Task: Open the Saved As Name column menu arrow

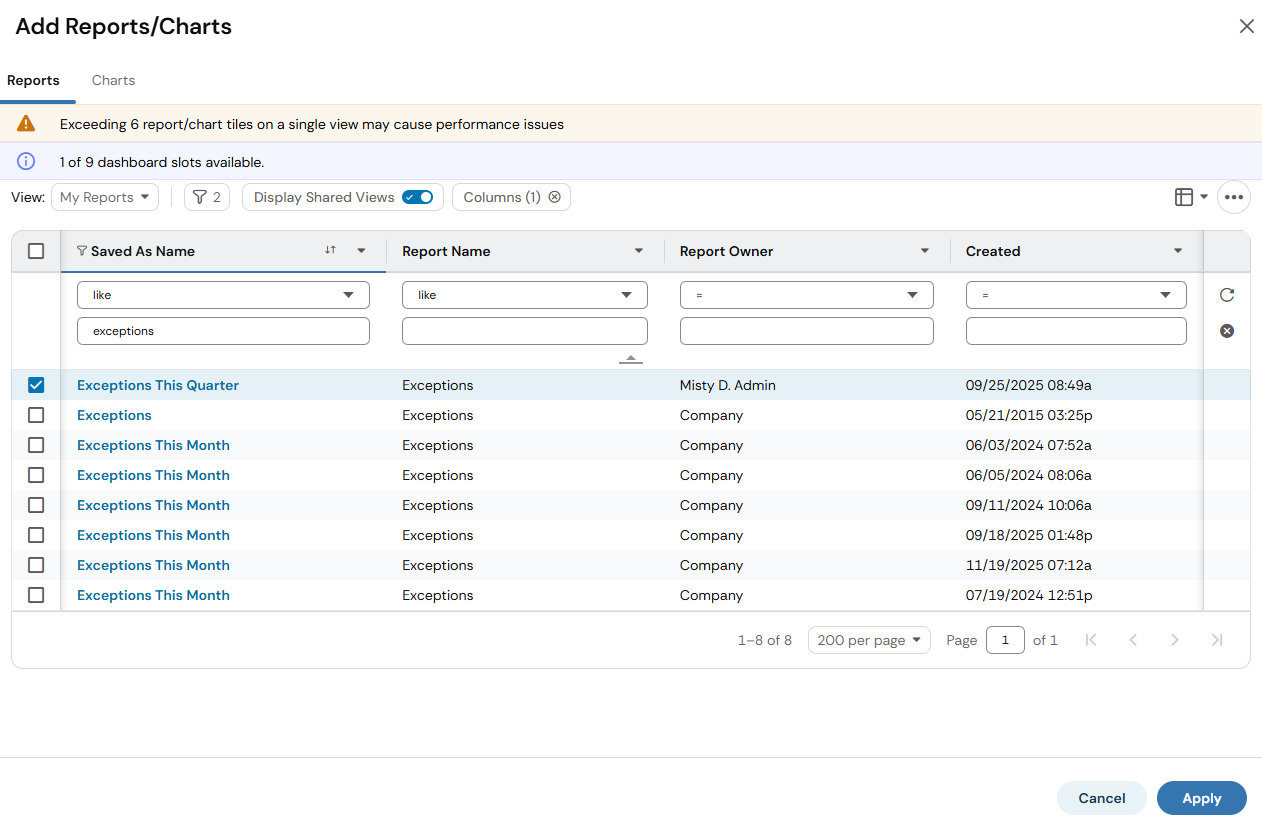Action: coord(361,251)
